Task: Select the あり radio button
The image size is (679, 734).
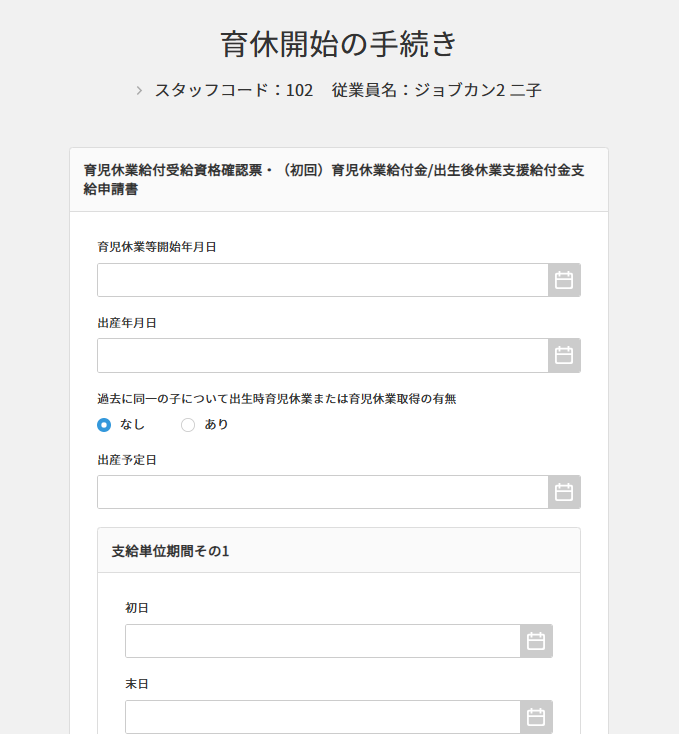Action: click(x=188, y=424)
